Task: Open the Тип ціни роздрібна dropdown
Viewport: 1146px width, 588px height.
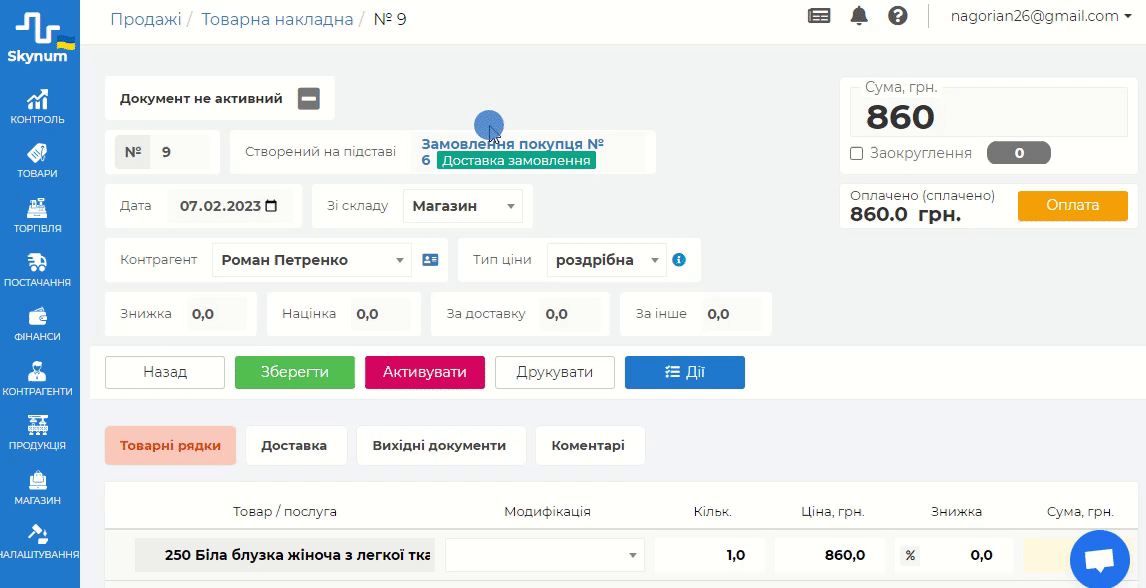Action: click(x=607, y=260)
